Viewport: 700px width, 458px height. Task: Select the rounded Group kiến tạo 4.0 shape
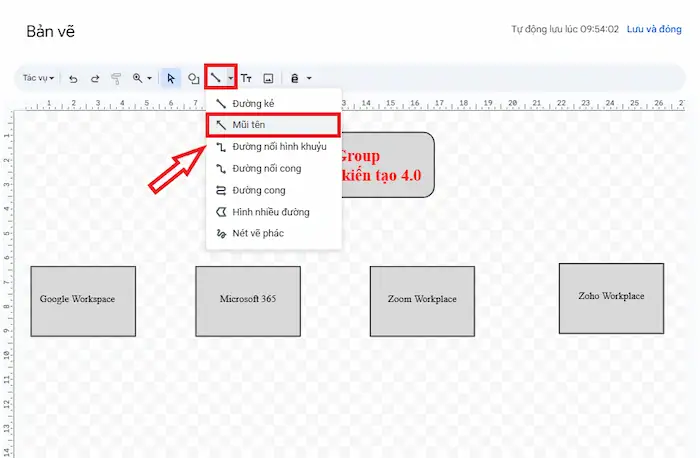388,165
